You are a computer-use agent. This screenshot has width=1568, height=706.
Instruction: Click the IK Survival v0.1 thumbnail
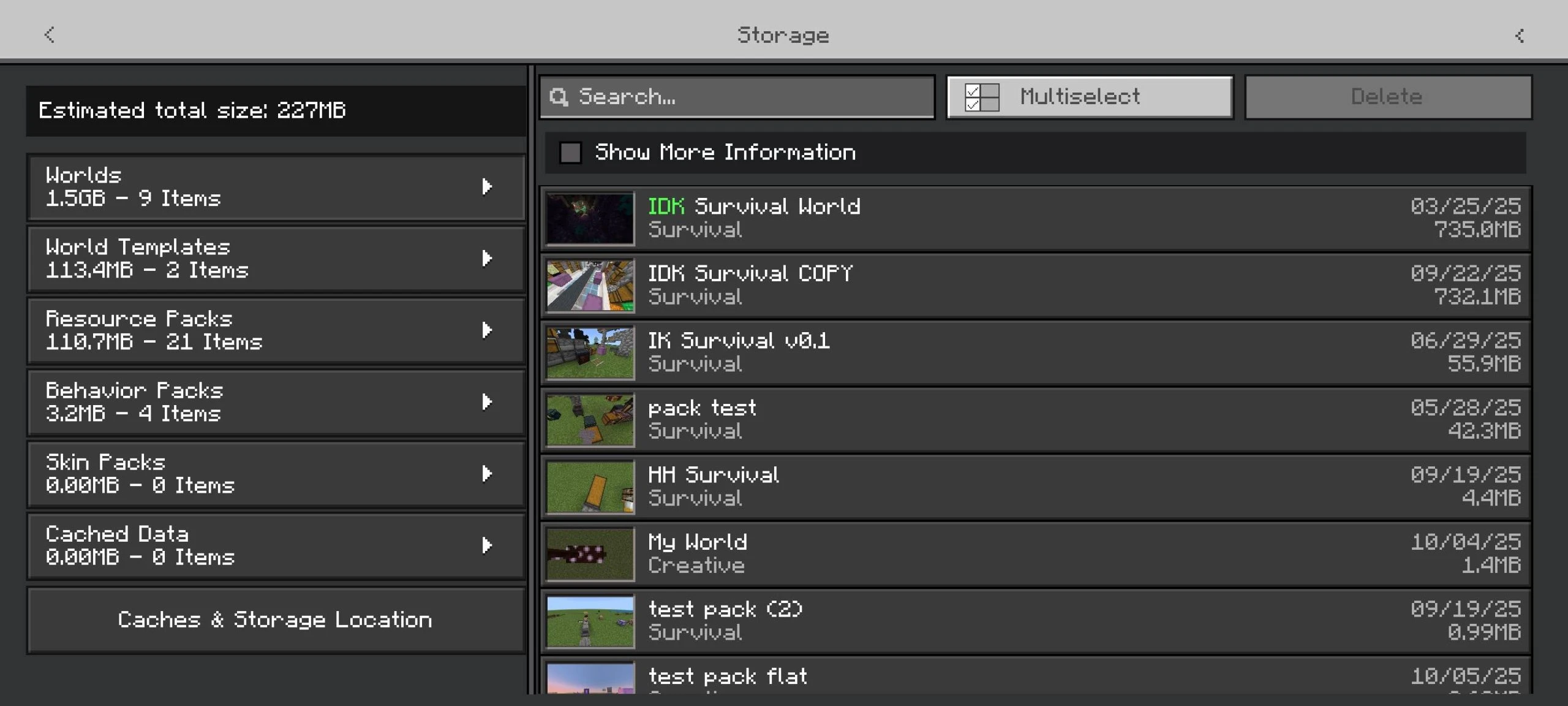tap(590, 353)
